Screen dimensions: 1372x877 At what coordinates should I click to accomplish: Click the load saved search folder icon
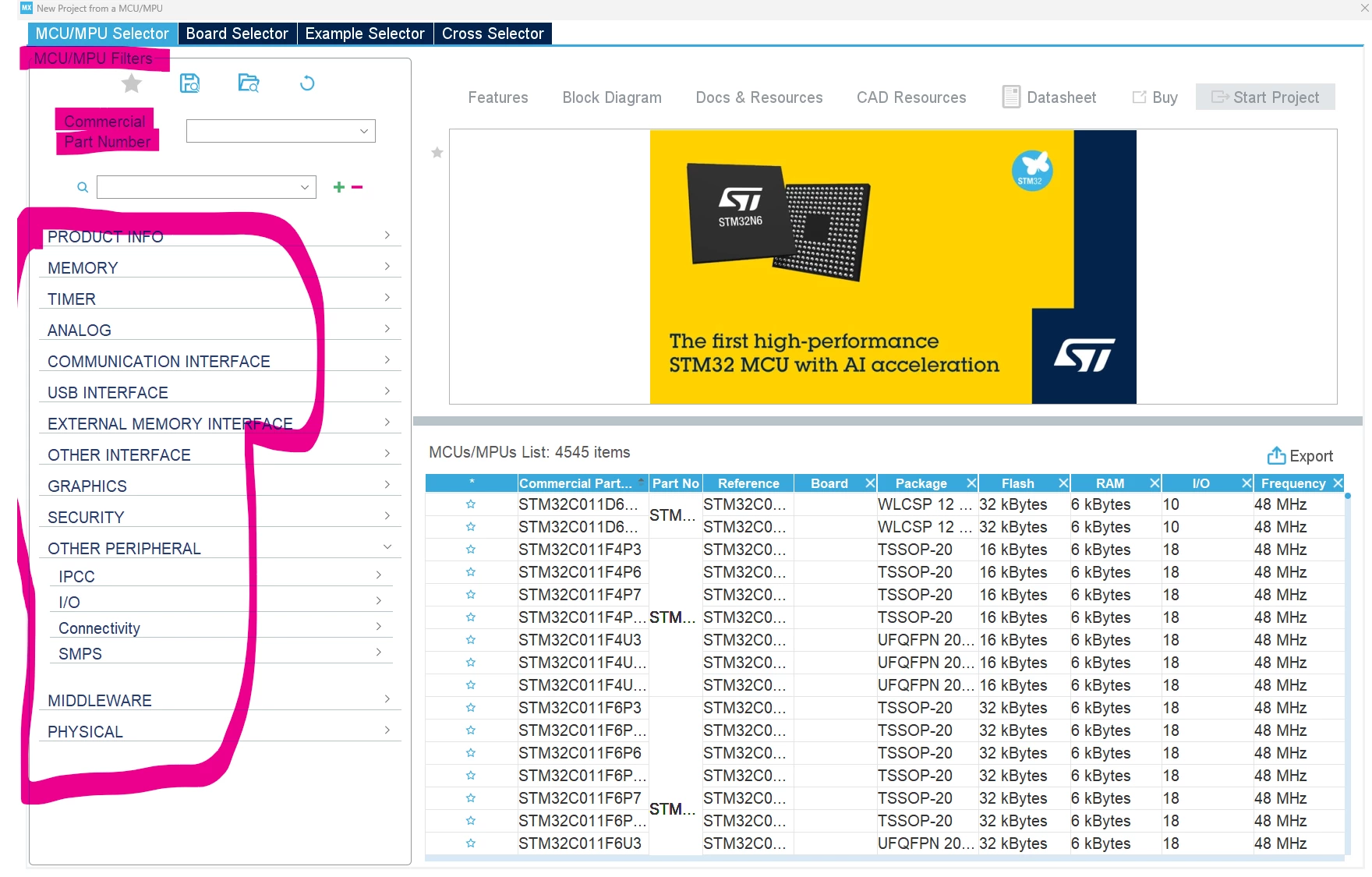(x=249, y=83)
